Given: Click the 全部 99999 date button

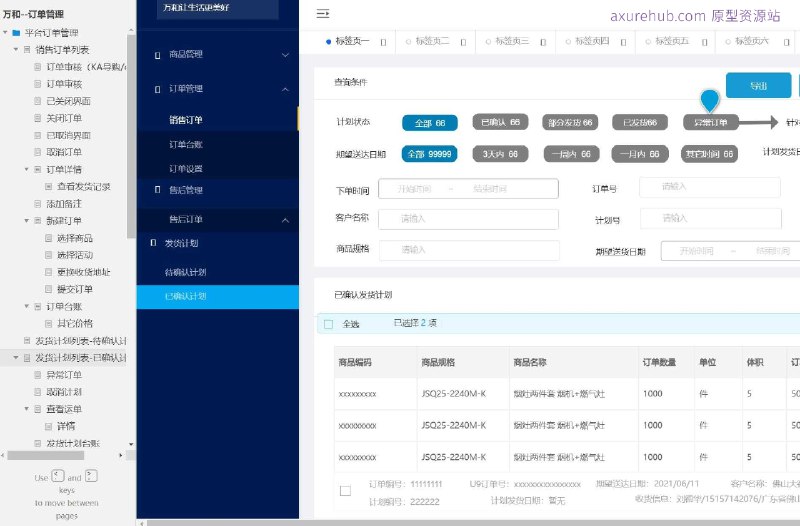Looking at the screenshot, I should pos(430,154).
